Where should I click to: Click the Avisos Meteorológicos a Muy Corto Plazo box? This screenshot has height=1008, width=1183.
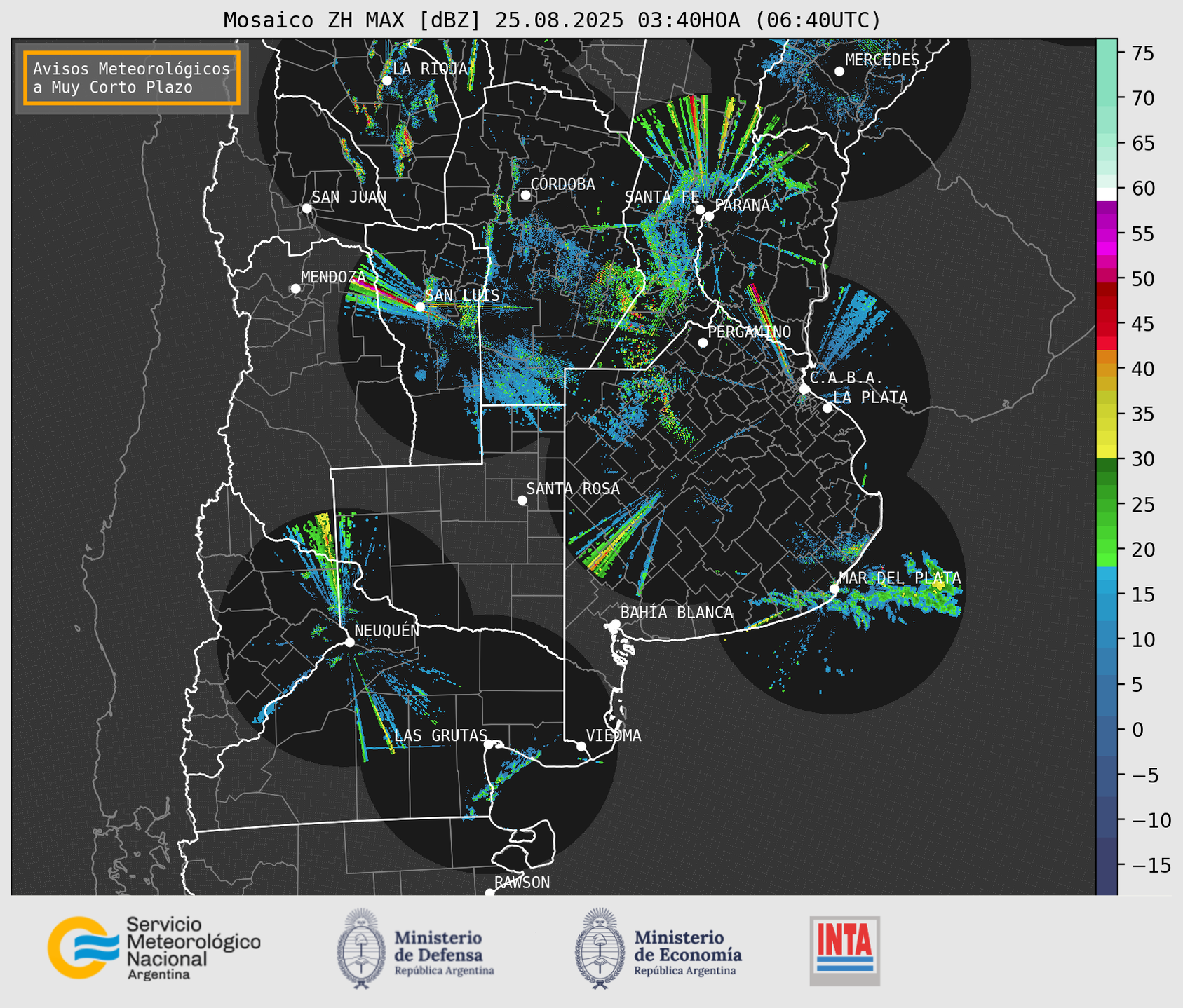tap(132, 78)
